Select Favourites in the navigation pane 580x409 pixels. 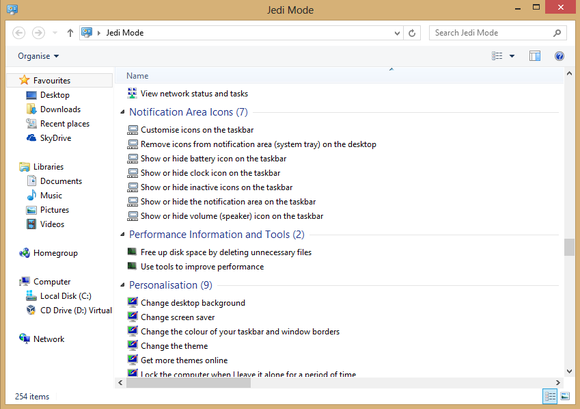click(x=51, y=80)
